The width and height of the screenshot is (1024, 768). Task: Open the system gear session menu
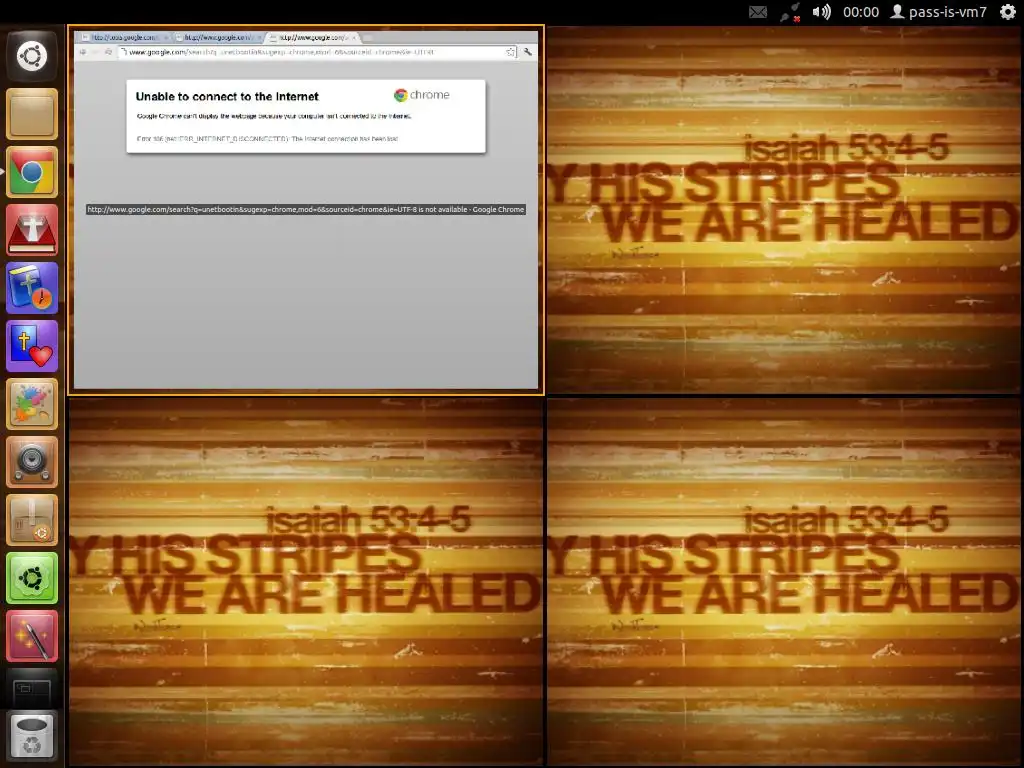pyautogui.click(x=1008, y=12)
